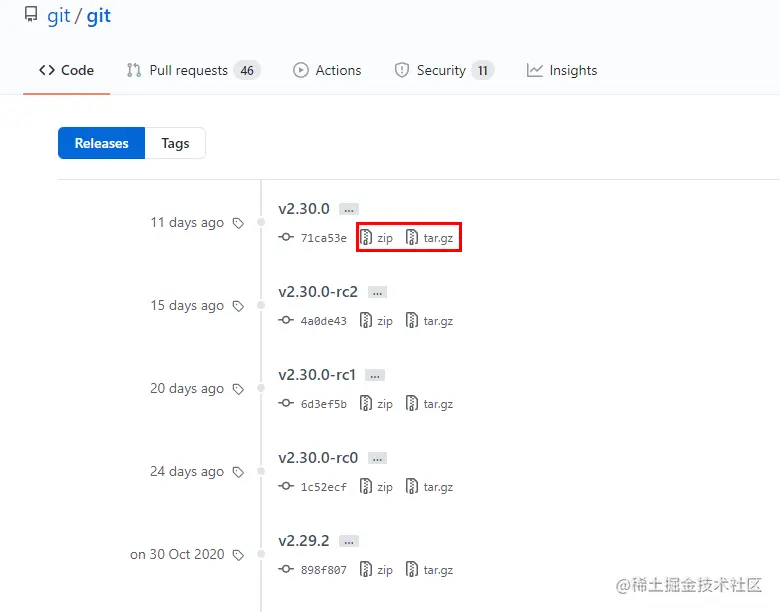Download the v2.30.0-rc2 zip archive
The width and height of the screenshot is (780, 612).
coord(376,321)
